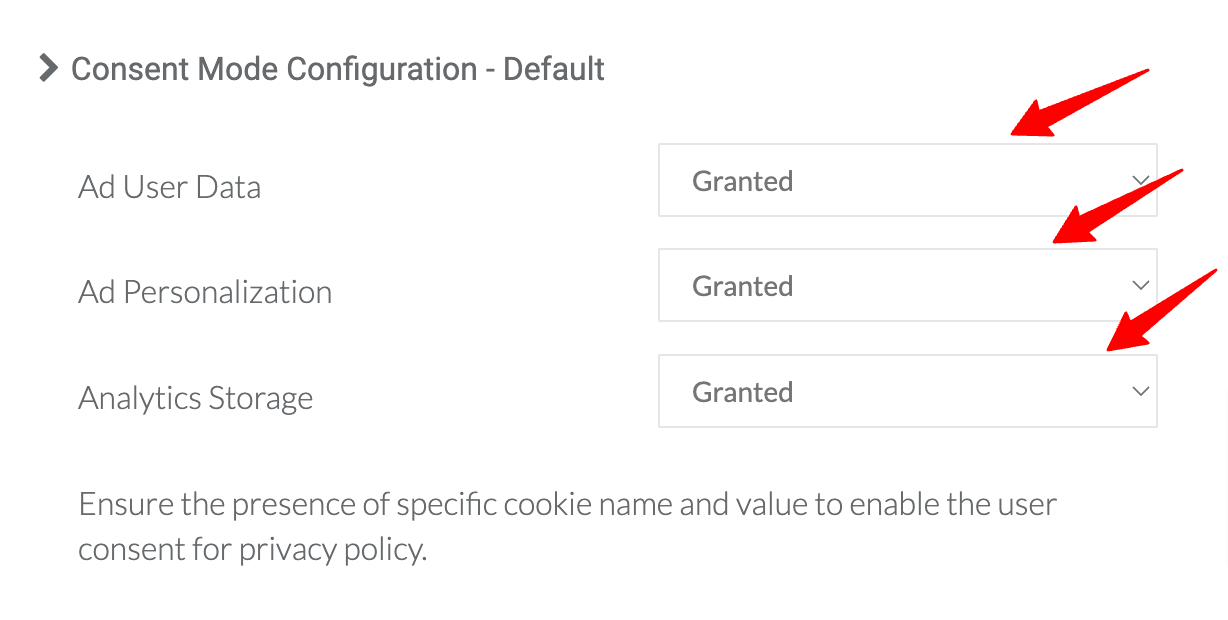This screenshot has width=1228, height=620.
Task: Click the 'Analytics Storage' label
Action: [195, 397]
